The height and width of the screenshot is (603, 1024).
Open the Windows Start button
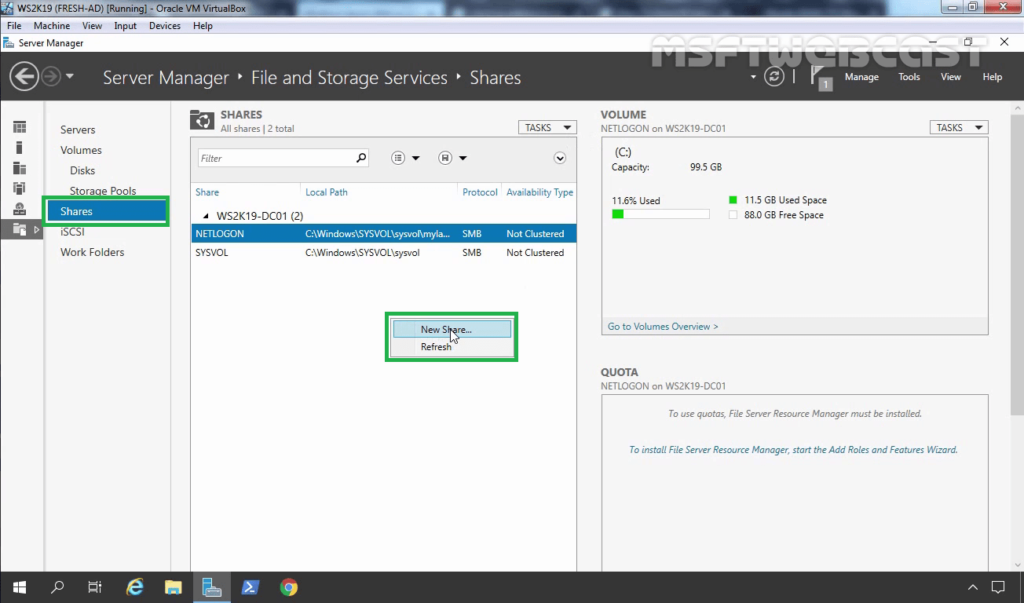click(x=19, y=587)
